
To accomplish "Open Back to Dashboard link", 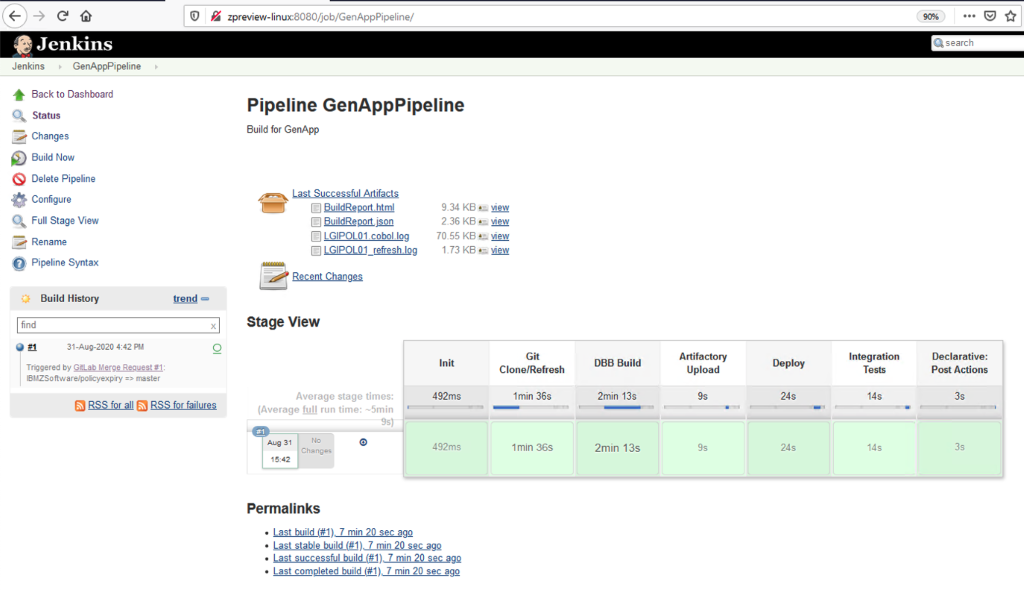I will (x=72, y=94).
